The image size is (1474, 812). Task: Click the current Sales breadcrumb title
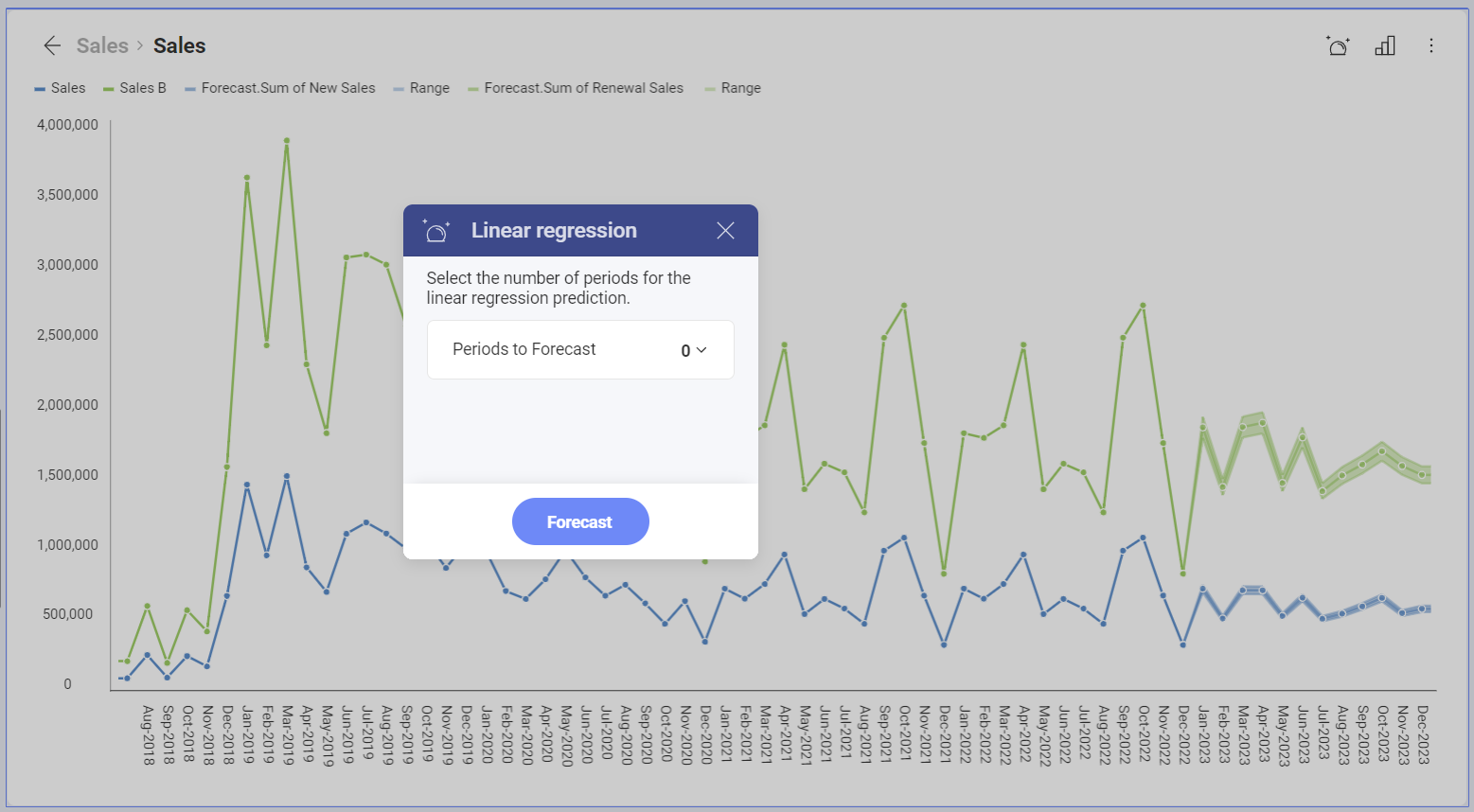[180, 45]
